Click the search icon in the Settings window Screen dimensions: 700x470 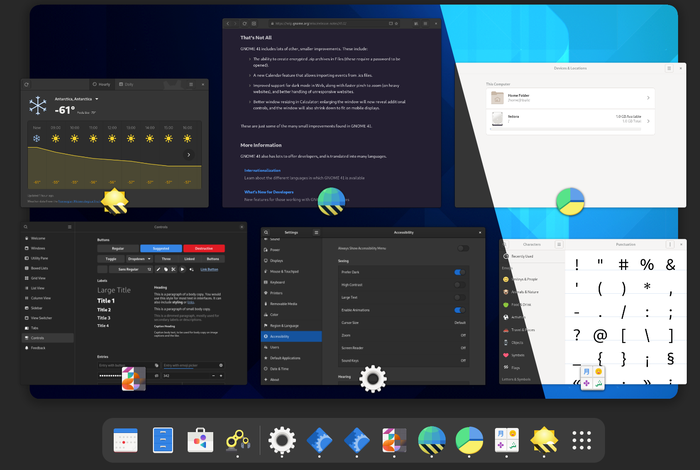(266, 233)
